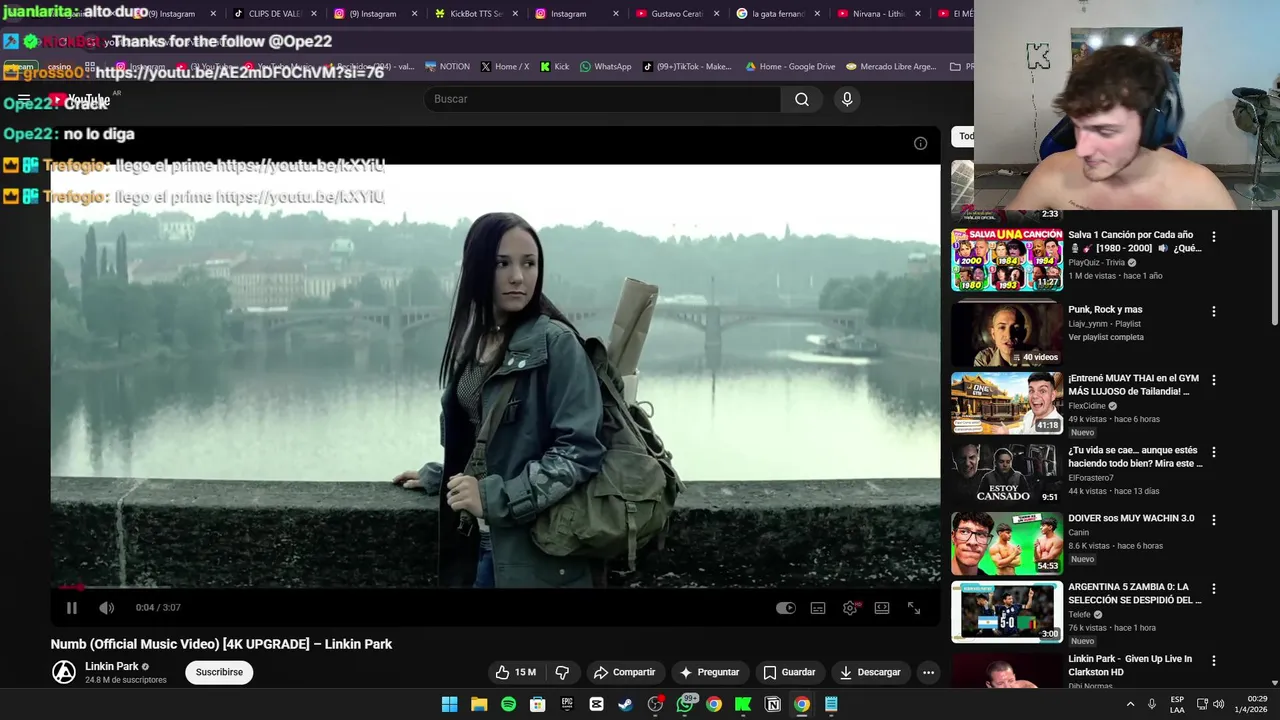Open the taskbar volume control
This screenshot has width=1280, height=720.
(1218, 704)
